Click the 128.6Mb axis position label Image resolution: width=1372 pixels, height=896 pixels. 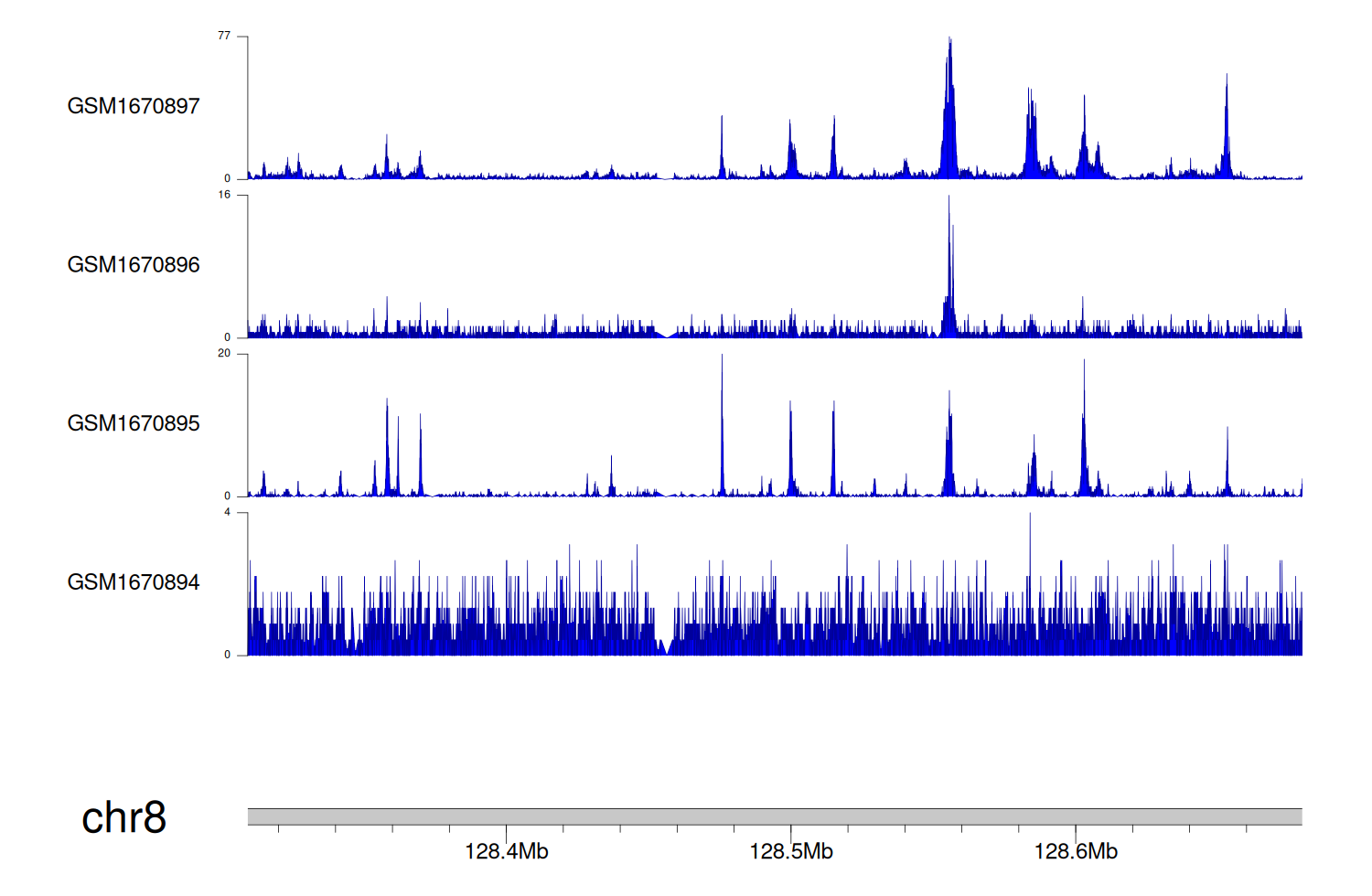(x=1076, y=852)
